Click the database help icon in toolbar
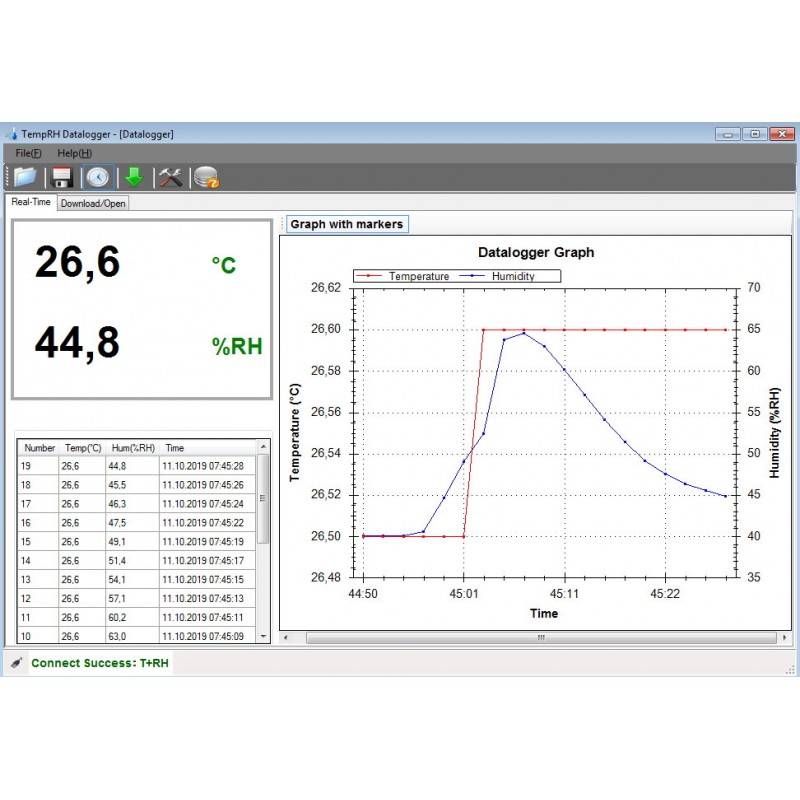 (x=206, y=178)
